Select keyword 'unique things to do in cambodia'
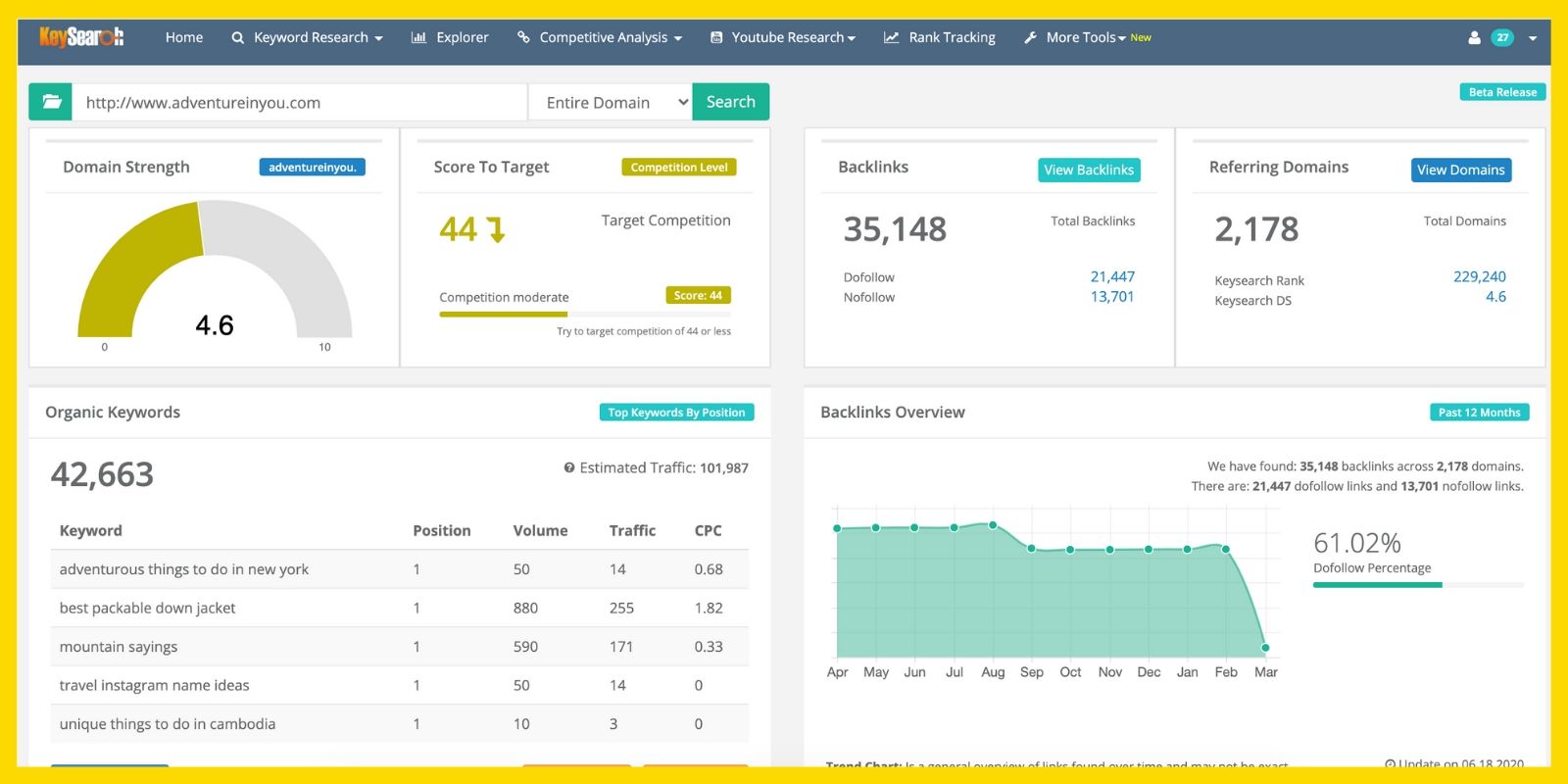 tap(168, 724)
